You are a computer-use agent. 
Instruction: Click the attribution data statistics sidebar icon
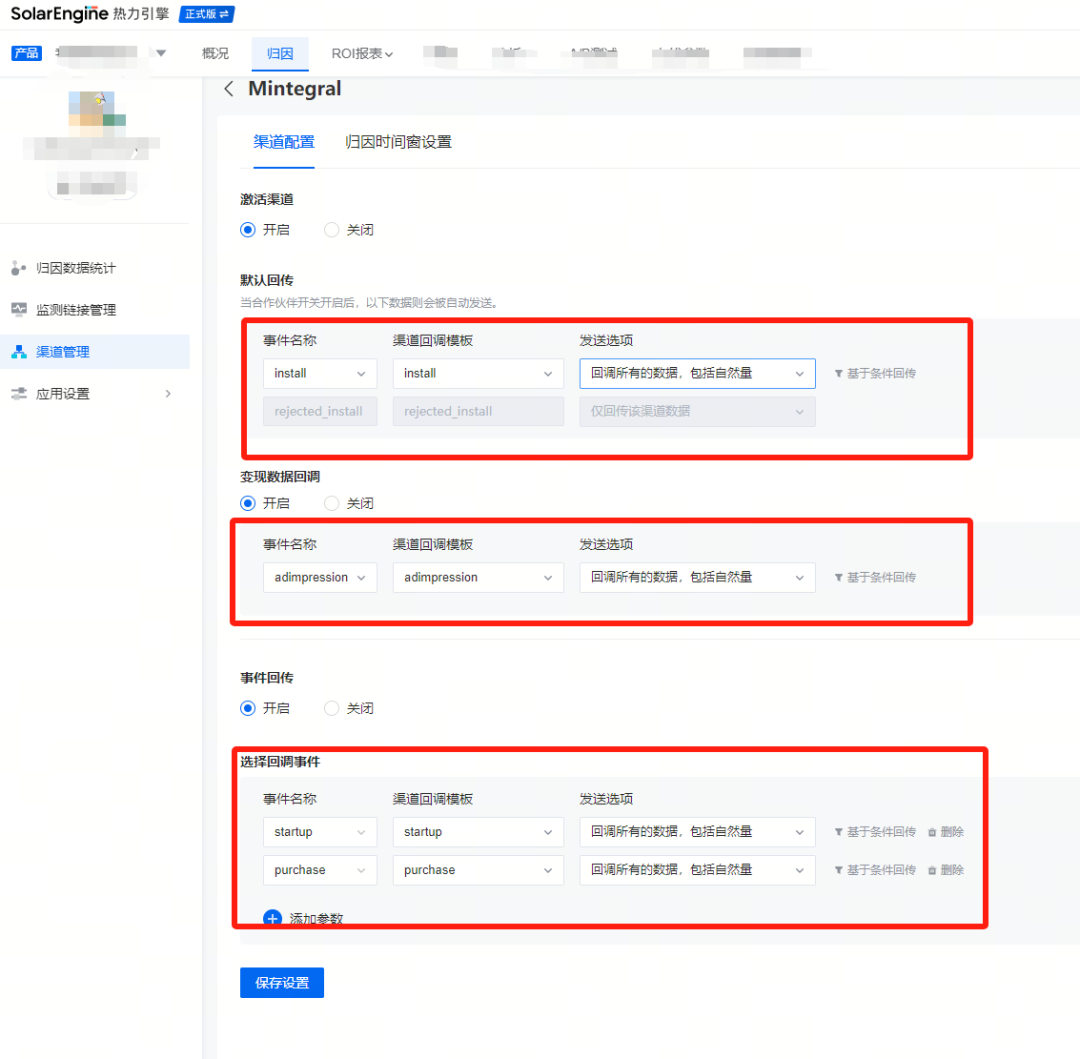[x=19, y=268]
